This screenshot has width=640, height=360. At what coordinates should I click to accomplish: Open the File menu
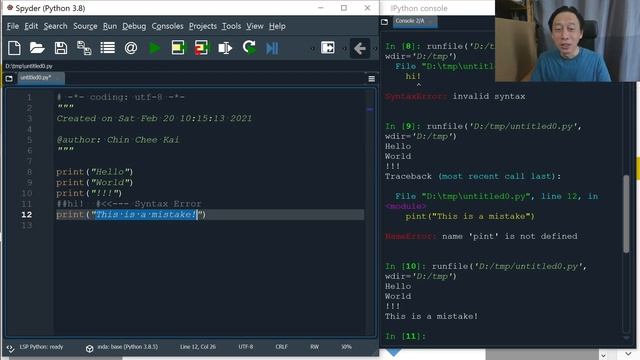coord(13,26)
